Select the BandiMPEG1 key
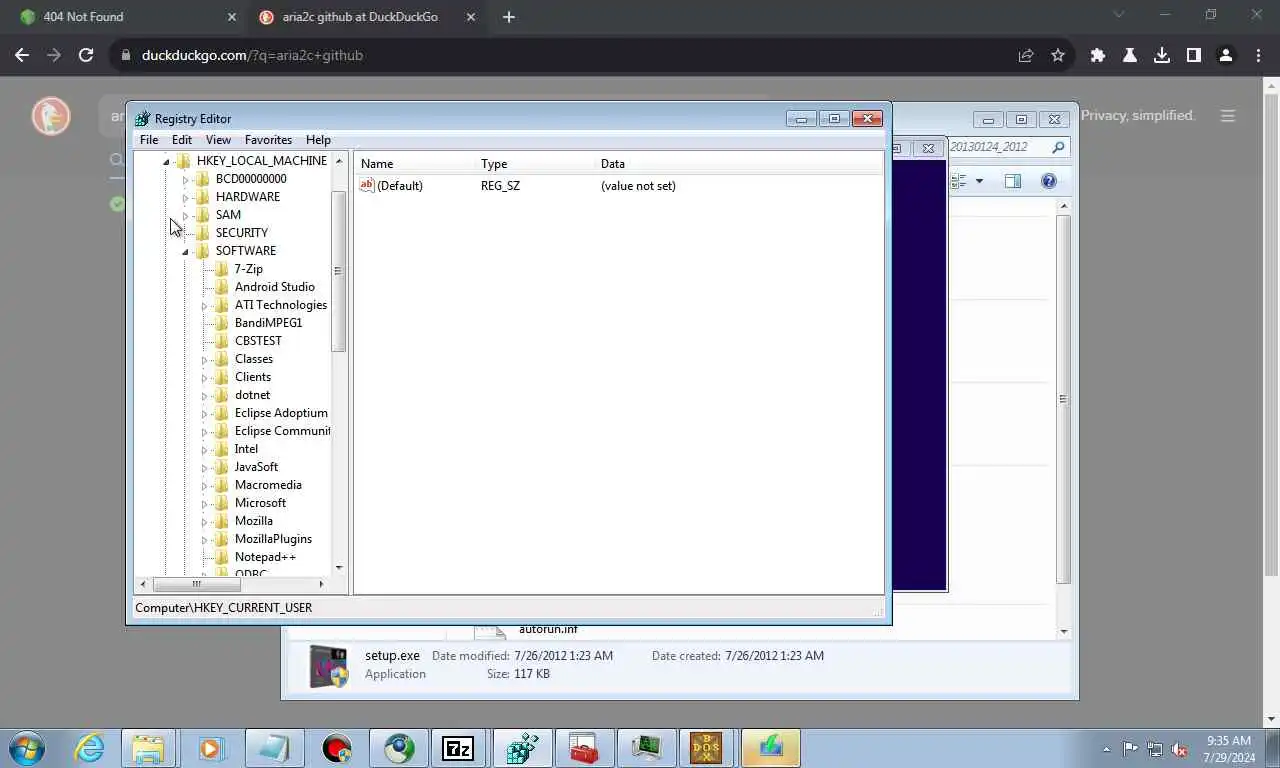 (x=268, y=323)
